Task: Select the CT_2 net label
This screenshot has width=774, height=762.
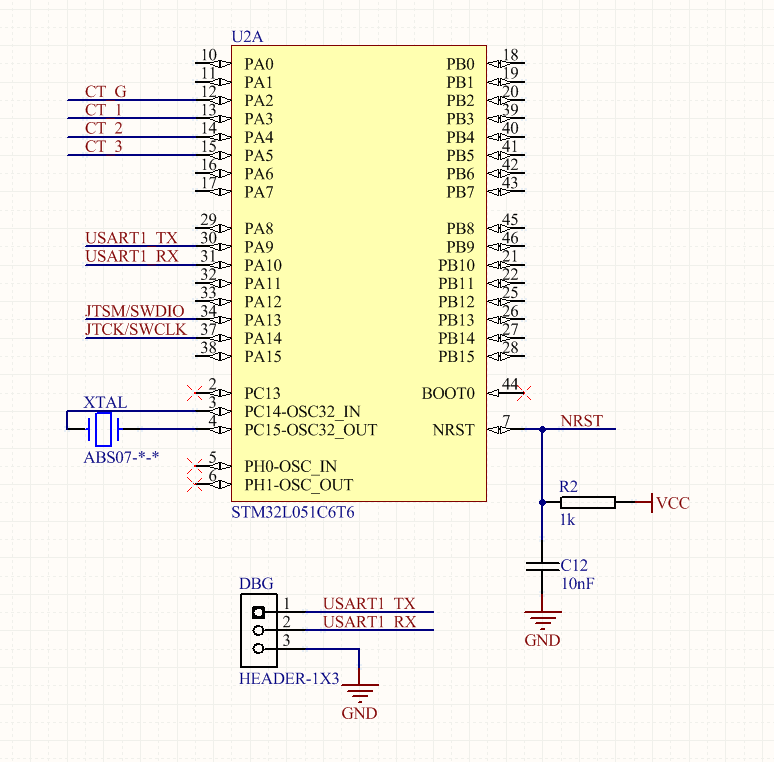Action: point(103,128)
